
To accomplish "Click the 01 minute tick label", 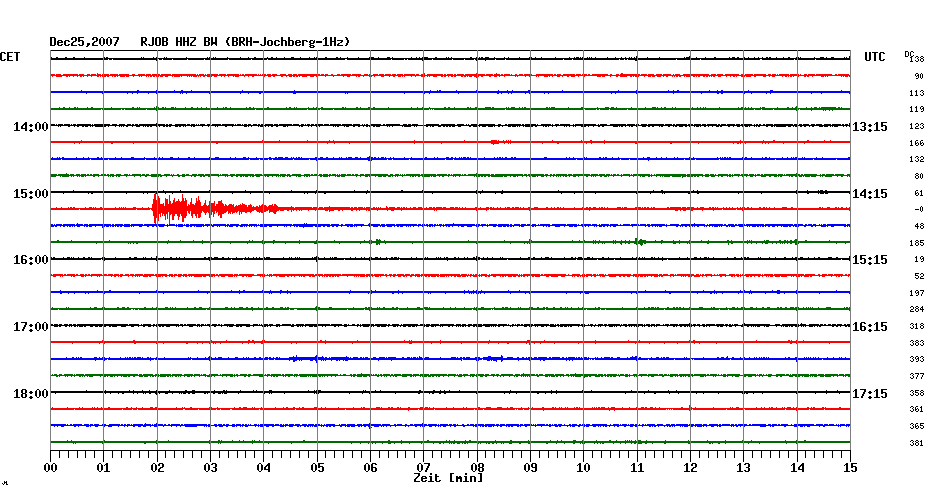I will 104,468.
